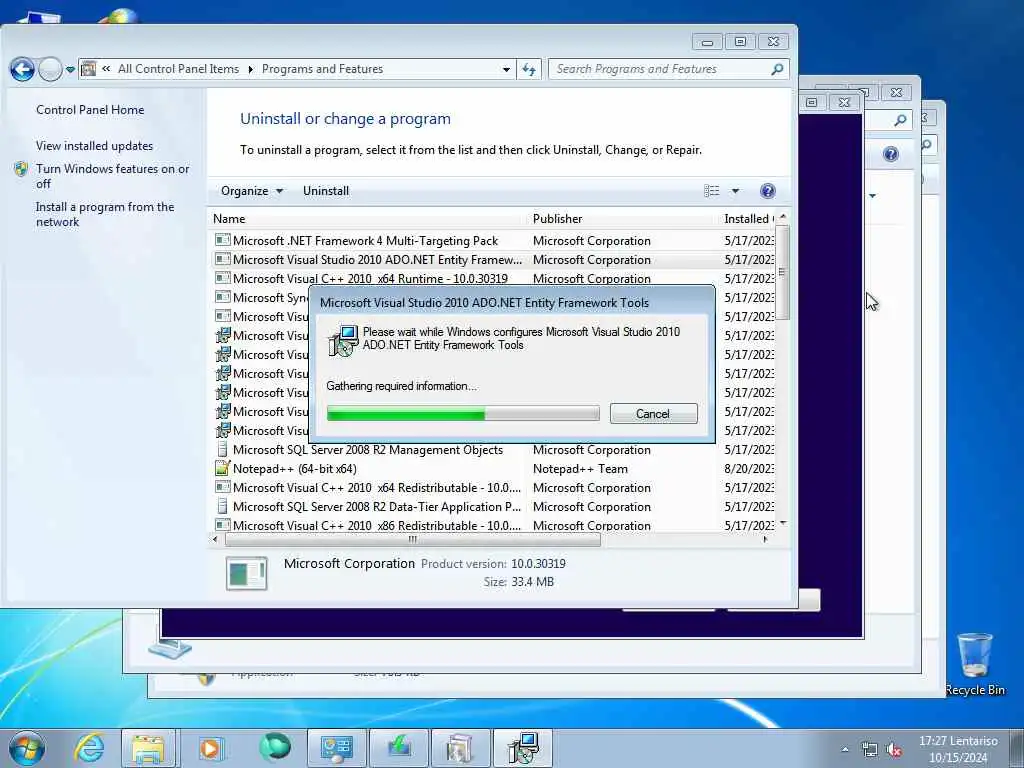
Task: Open the address bar history dropdown
Action: click(x=506, y=69)
